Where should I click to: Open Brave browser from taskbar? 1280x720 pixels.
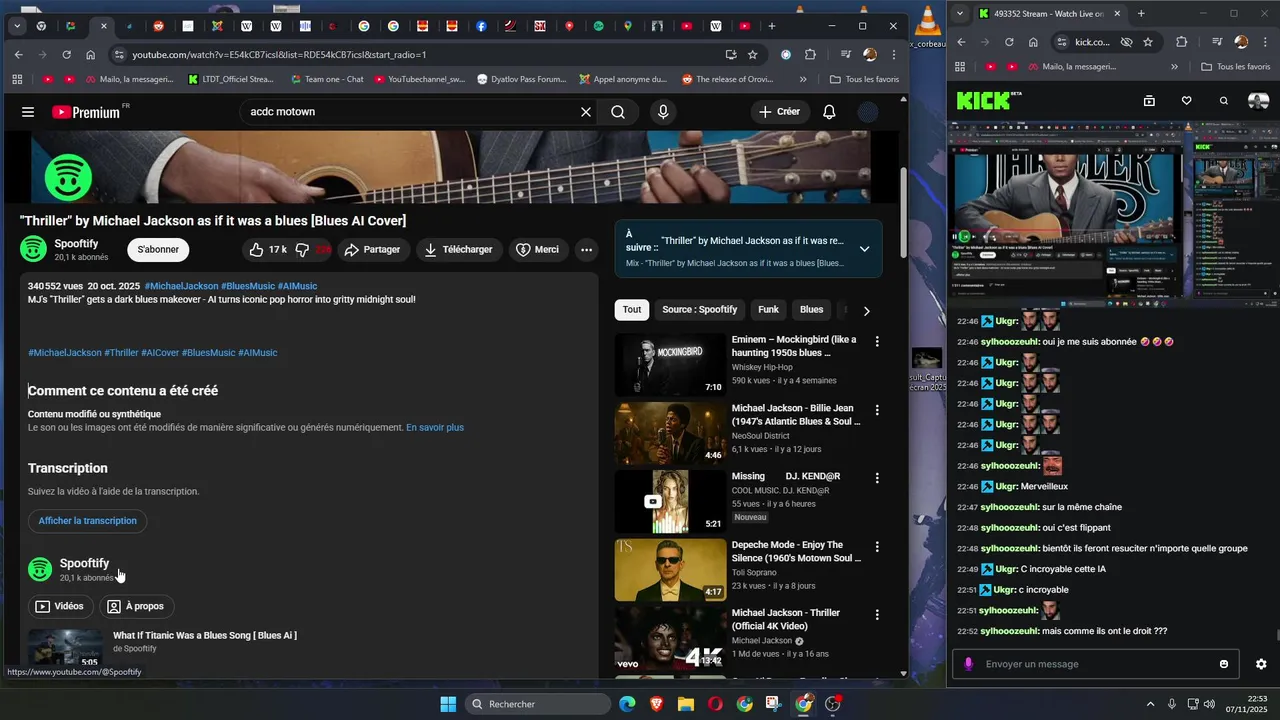tap(656, 704)
